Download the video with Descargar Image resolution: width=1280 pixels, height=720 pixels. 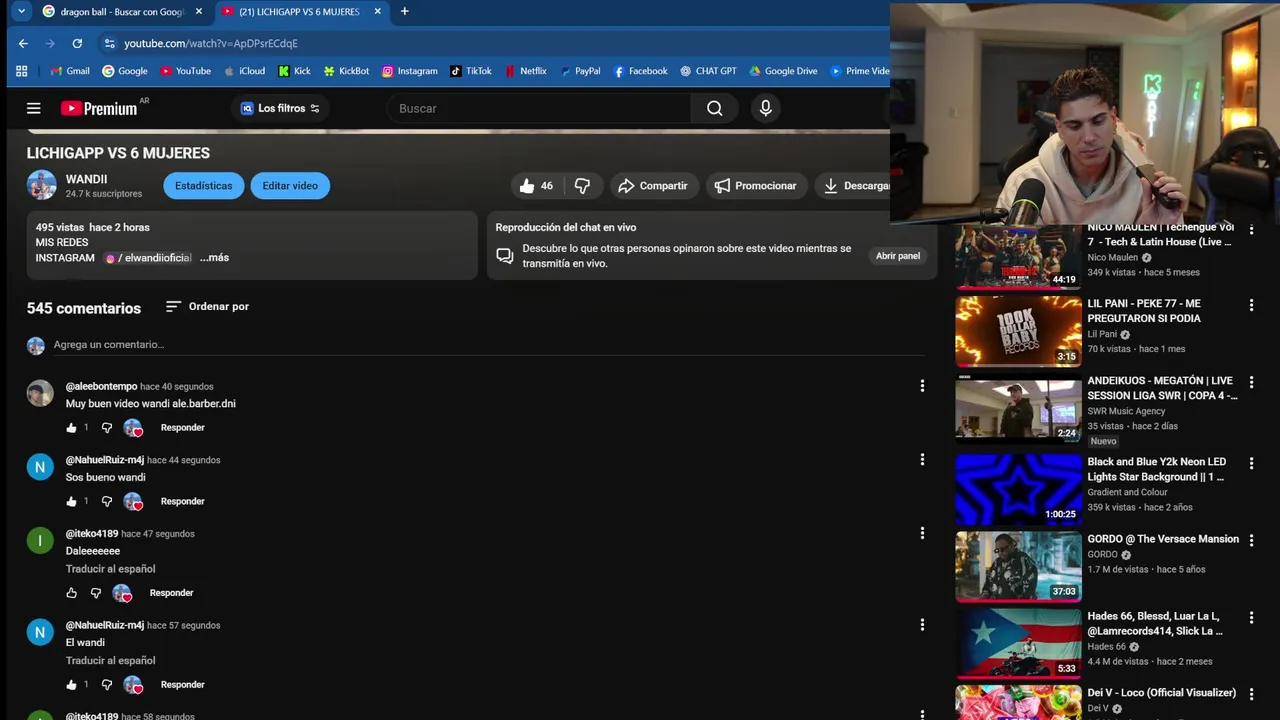point(853,186)
